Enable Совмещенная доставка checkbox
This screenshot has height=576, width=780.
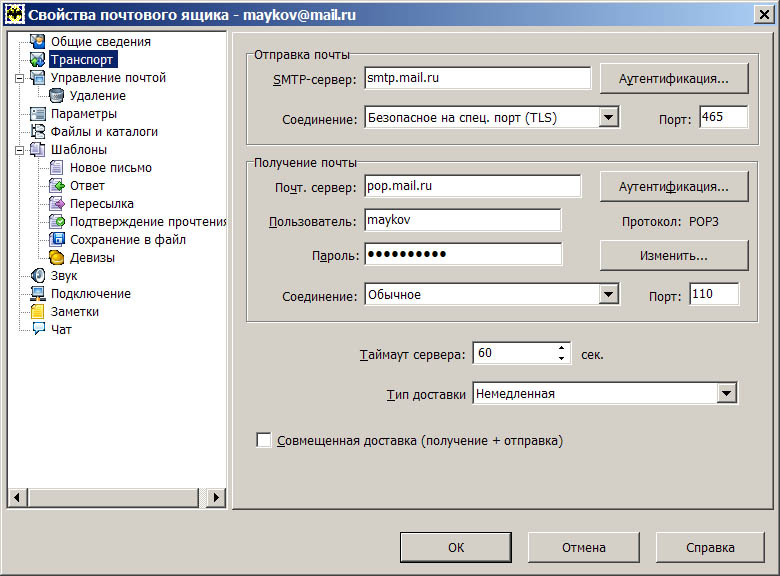point(264,440)
